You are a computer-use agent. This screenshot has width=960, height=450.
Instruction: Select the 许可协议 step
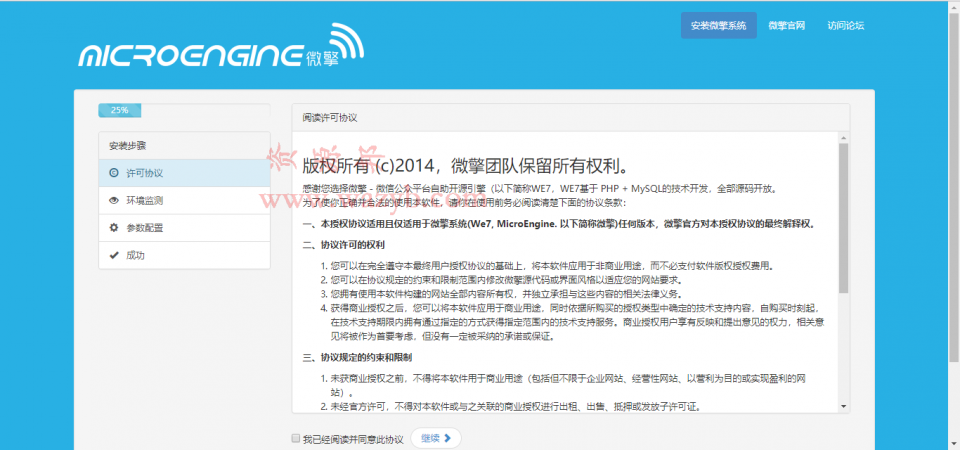[184, 173]
